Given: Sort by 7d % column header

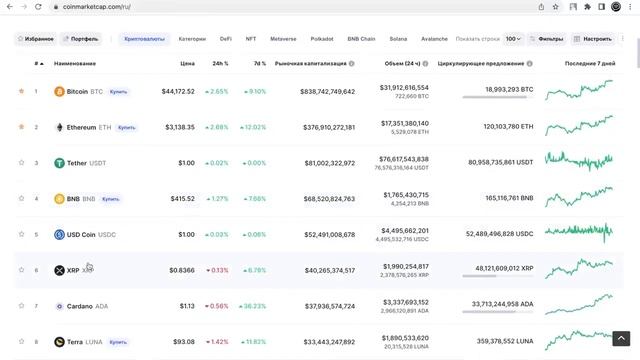Looking at the screenshot, I should tap(259, 63).
